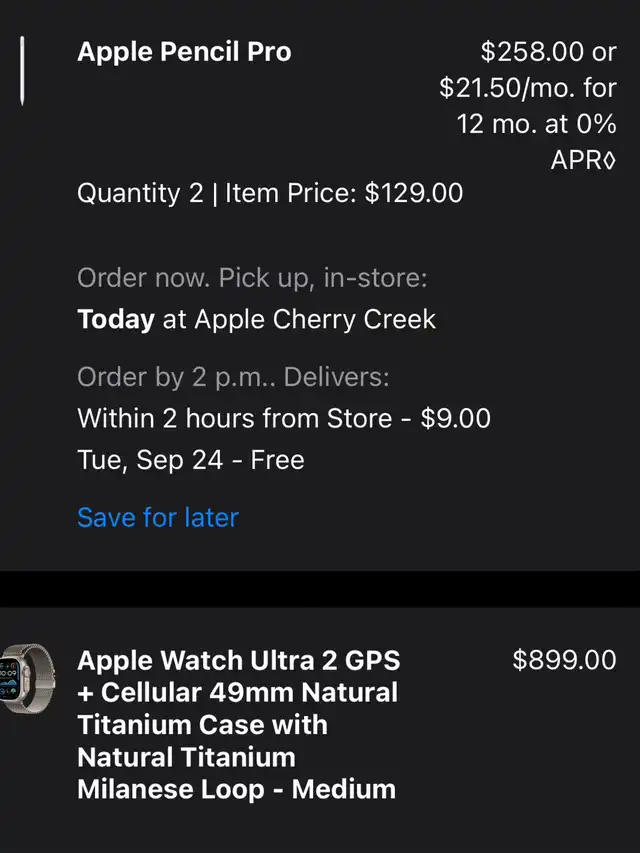Choose the two-hour store delivery for $9.00
Image resolution: width=640 pixels, height=853 pixels.
[284, 419]
